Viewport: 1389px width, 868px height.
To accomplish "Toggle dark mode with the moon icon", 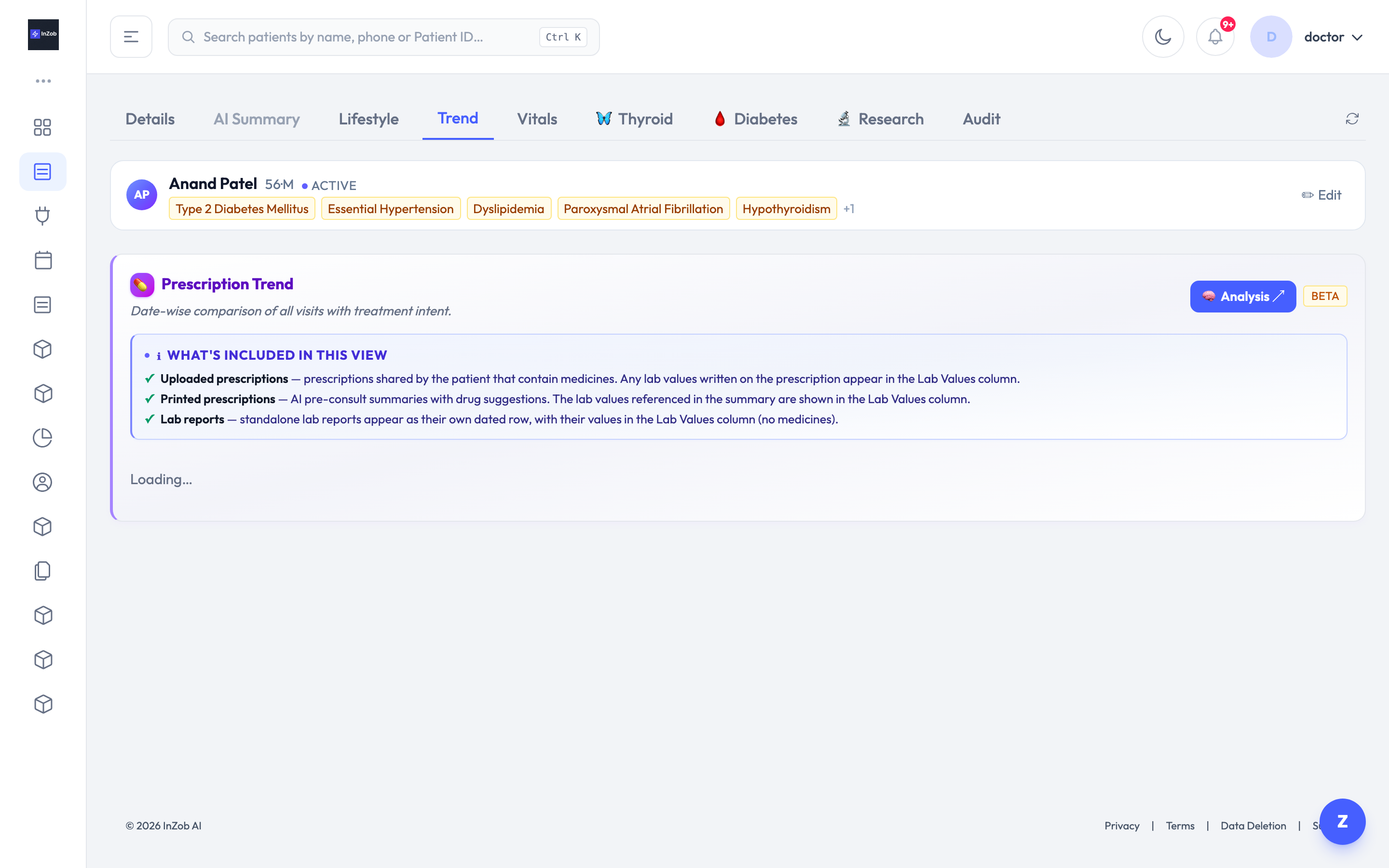I will click(1163, 37).
